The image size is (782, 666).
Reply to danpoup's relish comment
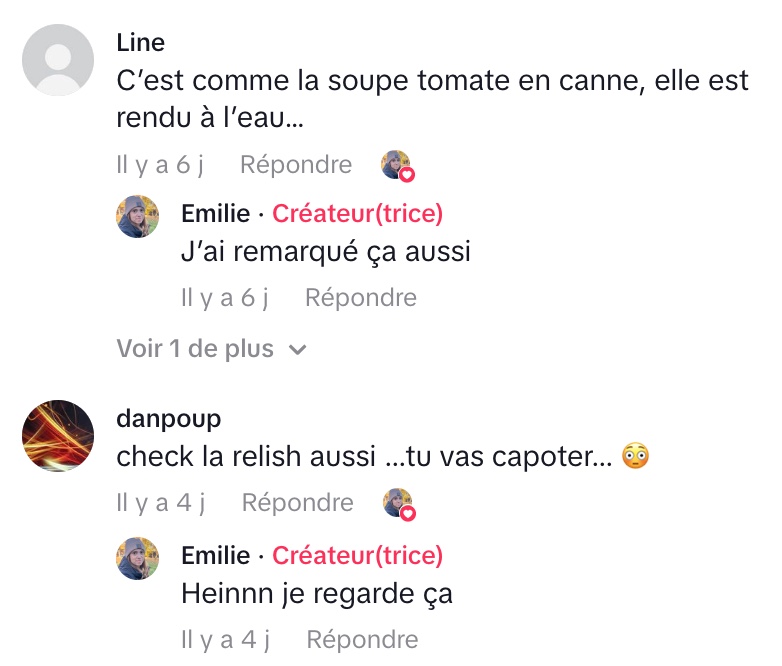(x=297, y=503)
